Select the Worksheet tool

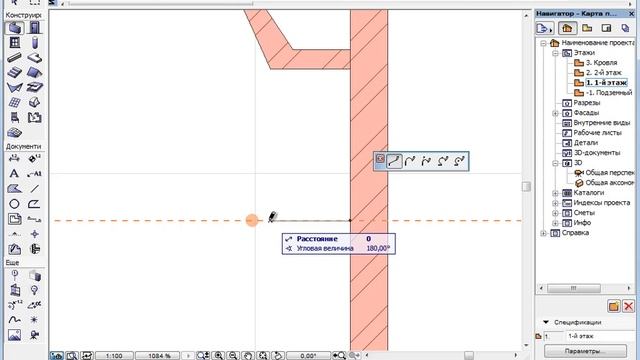pos(15,249)
